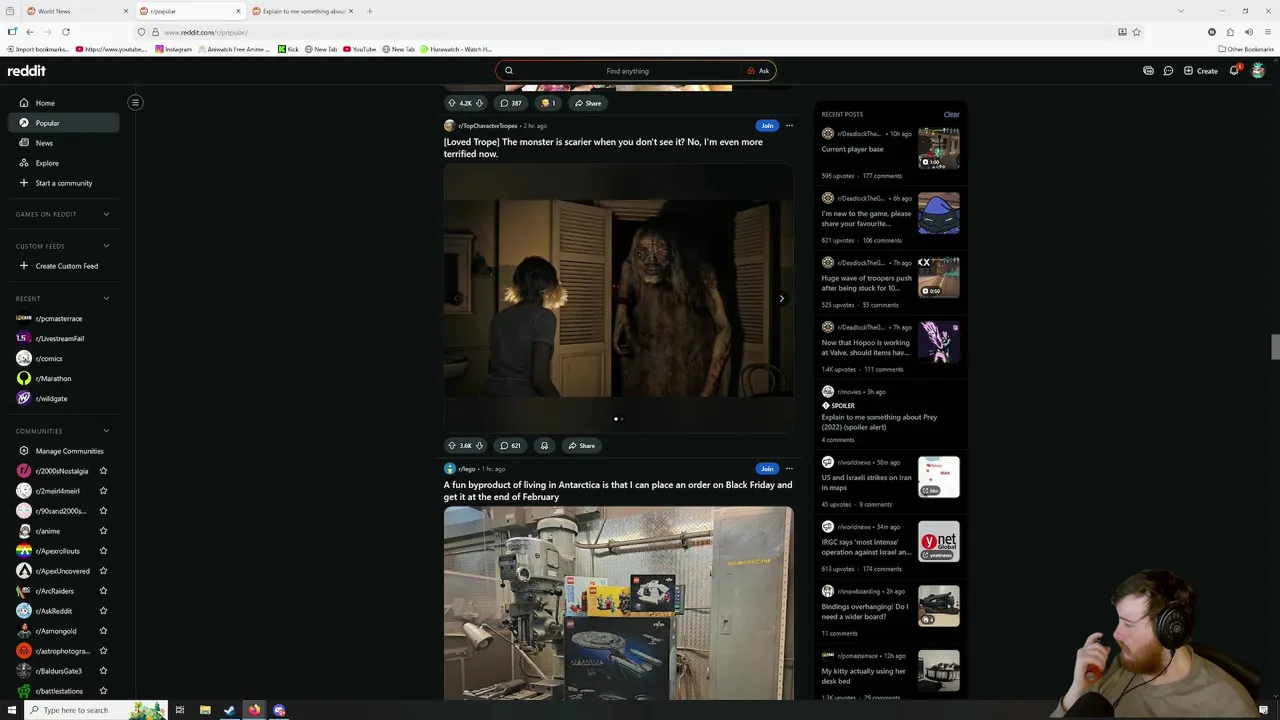Upvote the TopCharacterTropes monster post (3.6K)
The height and width of the screenshot is (720, 1280).
(x=452, y=446)
